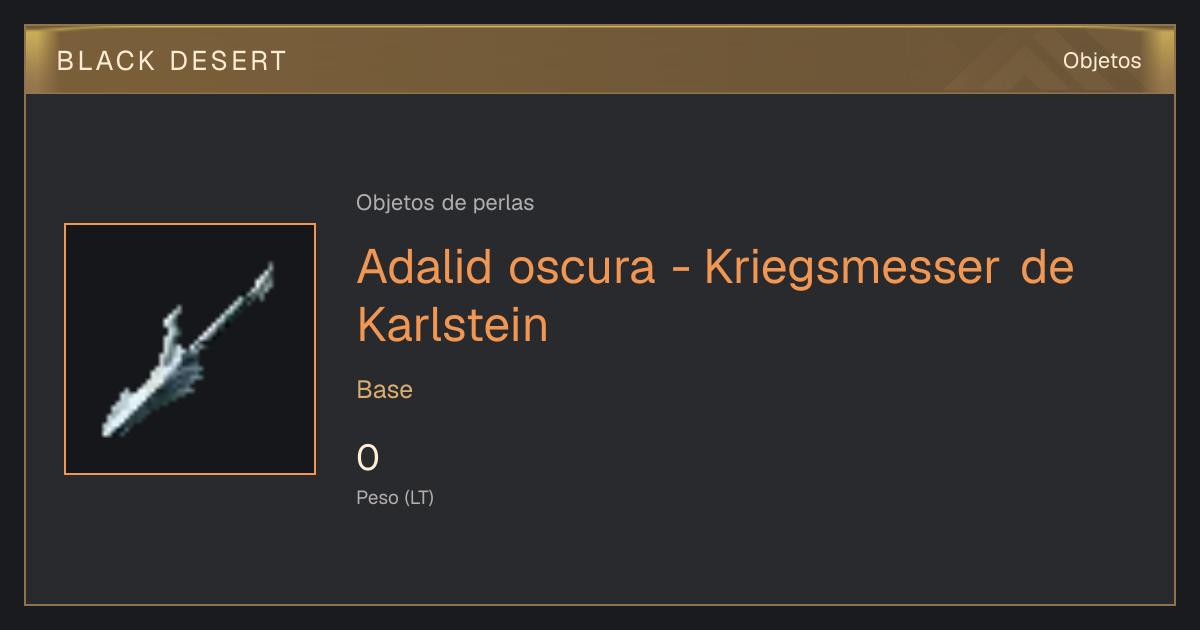Click the word Karlstein in the title

pyautogui.click(x=453, y=325)
